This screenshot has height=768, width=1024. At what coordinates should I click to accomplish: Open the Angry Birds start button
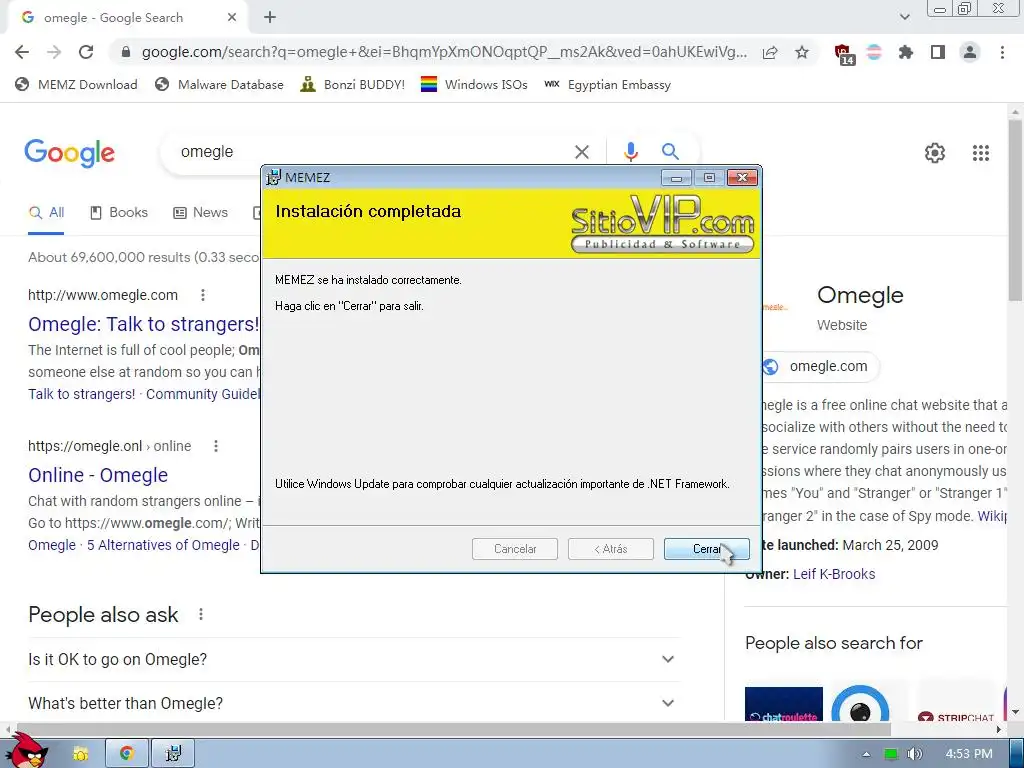(x=25, y=751)
